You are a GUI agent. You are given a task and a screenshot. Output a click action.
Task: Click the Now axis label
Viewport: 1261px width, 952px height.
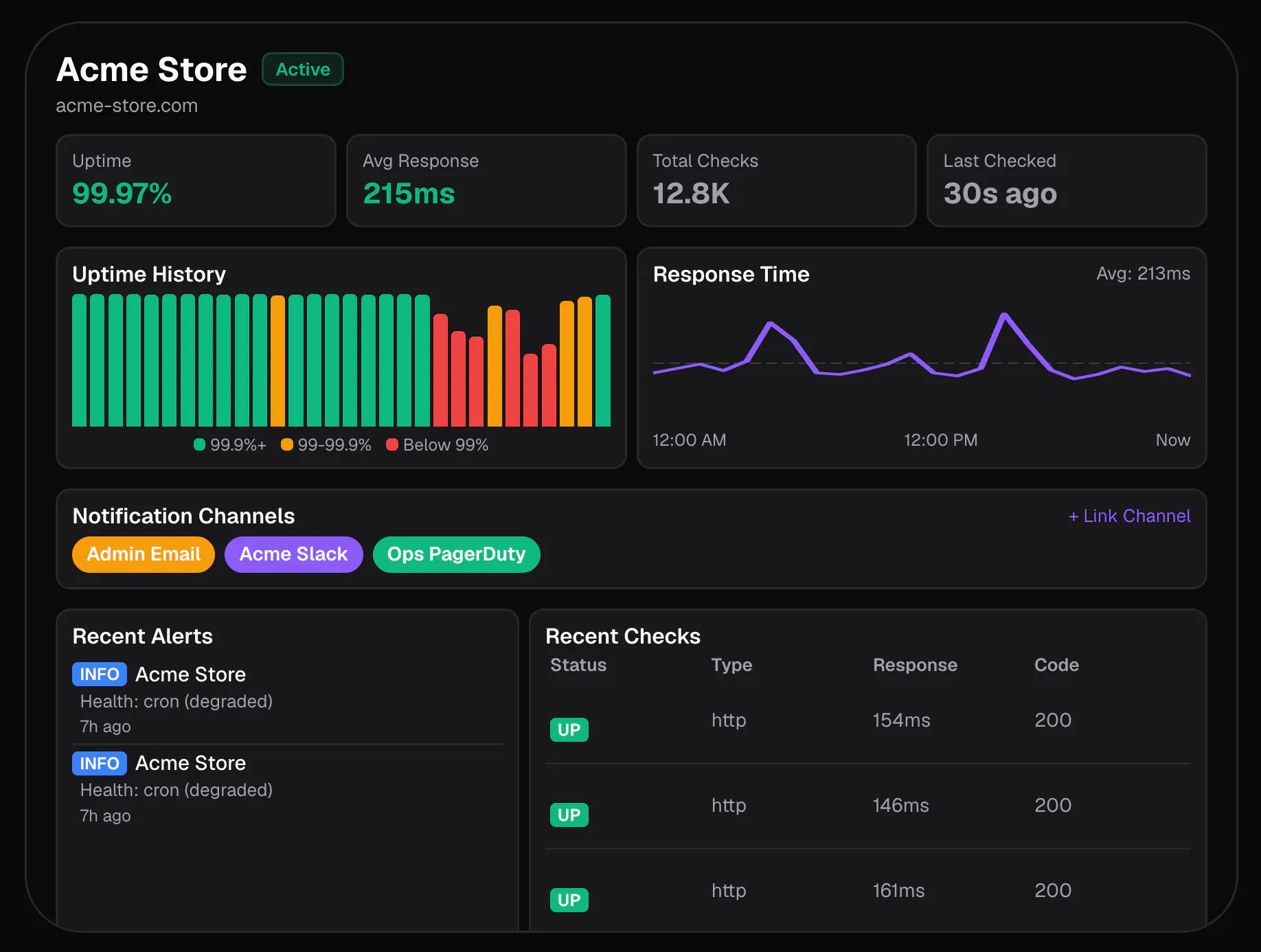1173,440
